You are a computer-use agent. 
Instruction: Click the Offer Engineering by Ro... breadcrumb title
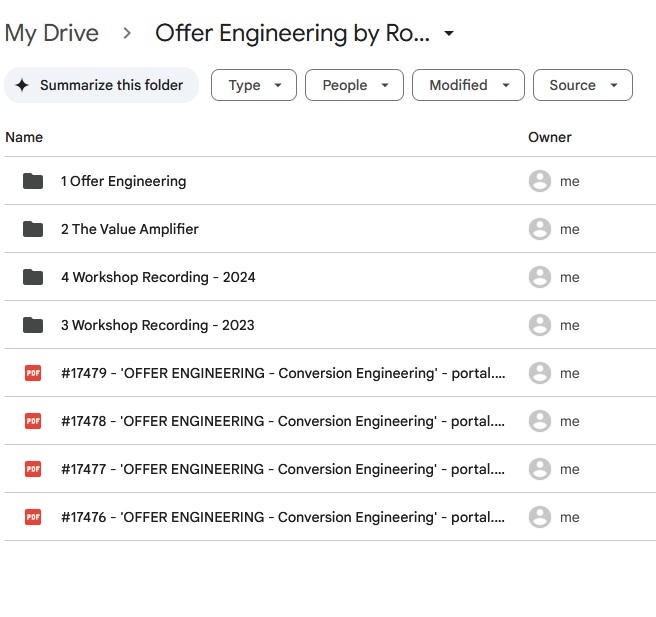click(292, 33)
